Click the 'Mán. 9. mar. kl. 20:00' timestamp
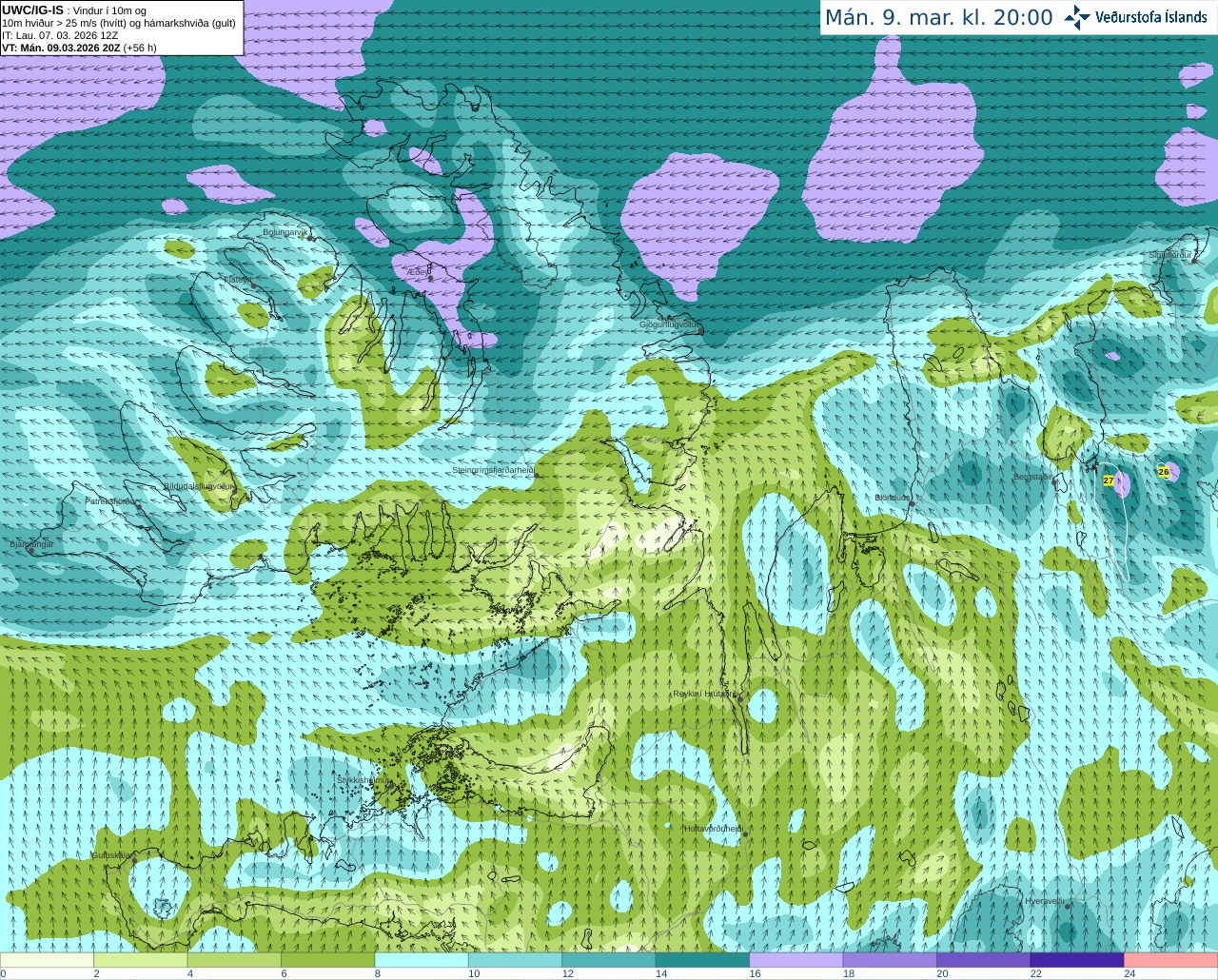The height and width of the screenshot is (980, 1218). pyautogui.click(x=938, y=17)
